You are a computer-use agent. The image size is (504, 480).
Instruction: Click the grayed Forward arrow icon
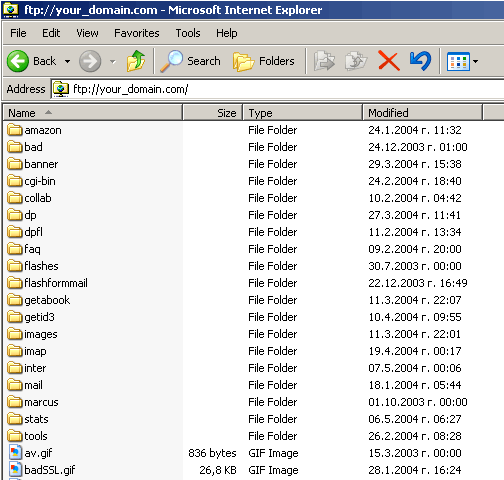pos(90,61)
